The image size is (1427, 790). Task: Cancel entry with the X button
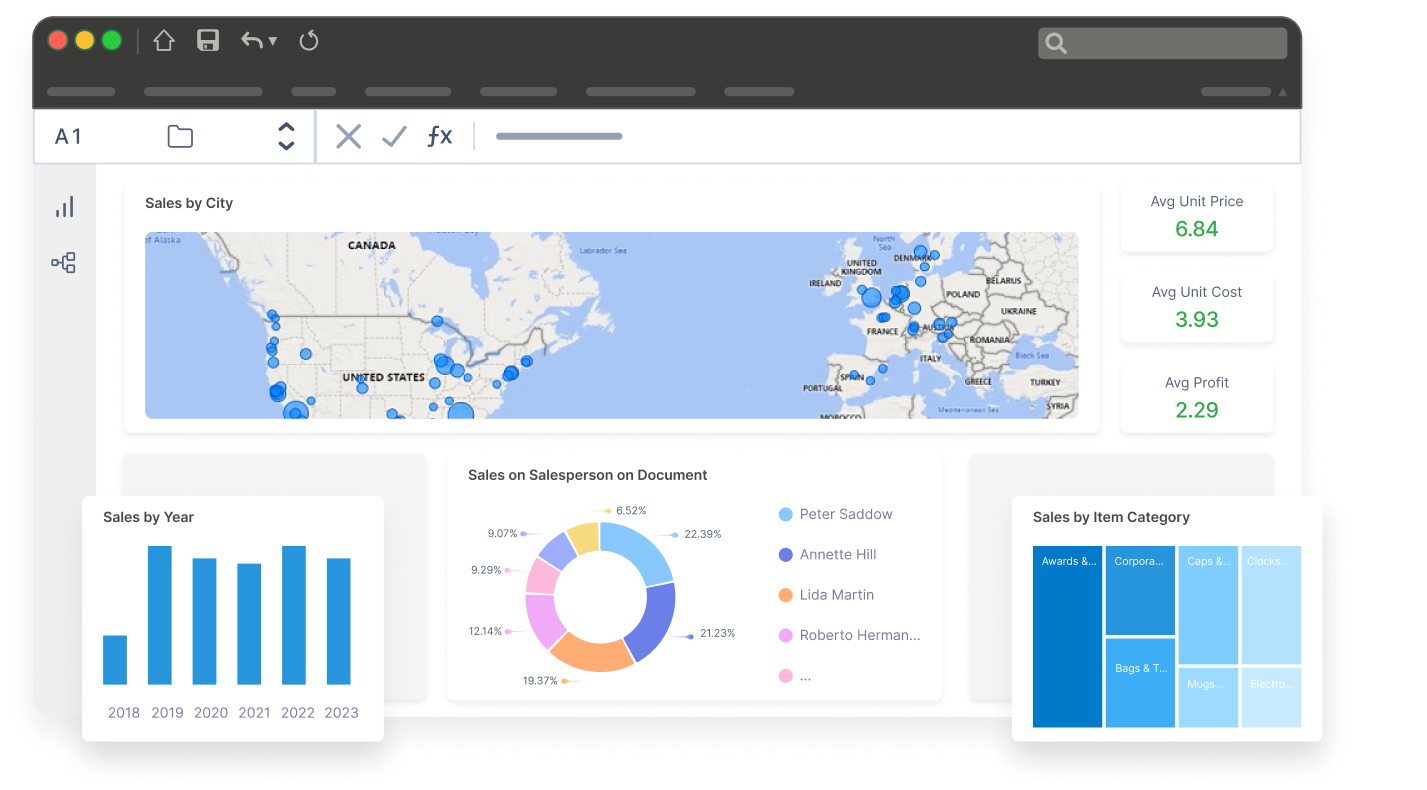[x=348, y=136]
